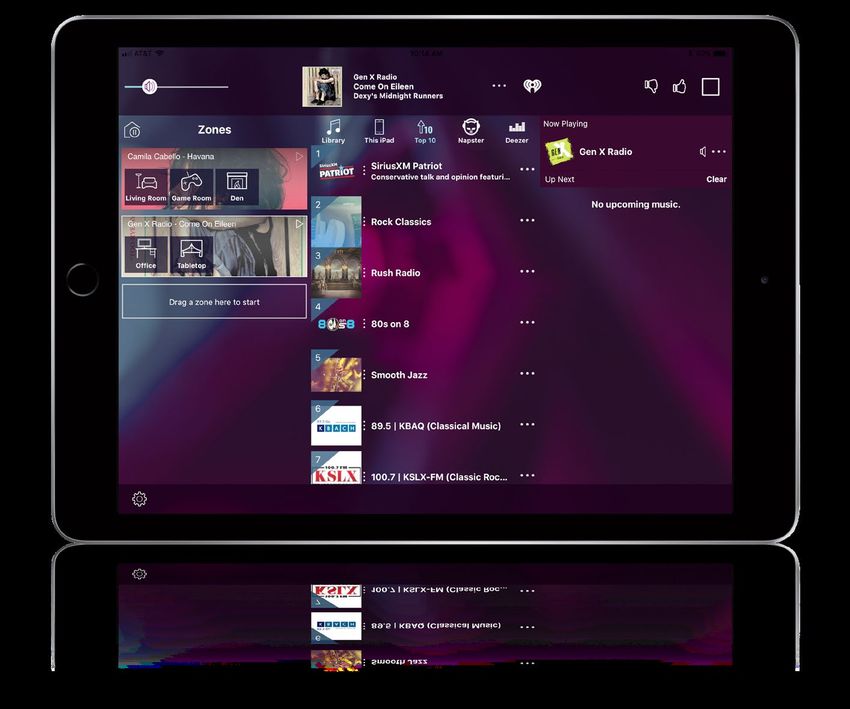
Task: Click the Gen X Radio logo in queue
Action: pyautogui.click(x=558, y=152)
